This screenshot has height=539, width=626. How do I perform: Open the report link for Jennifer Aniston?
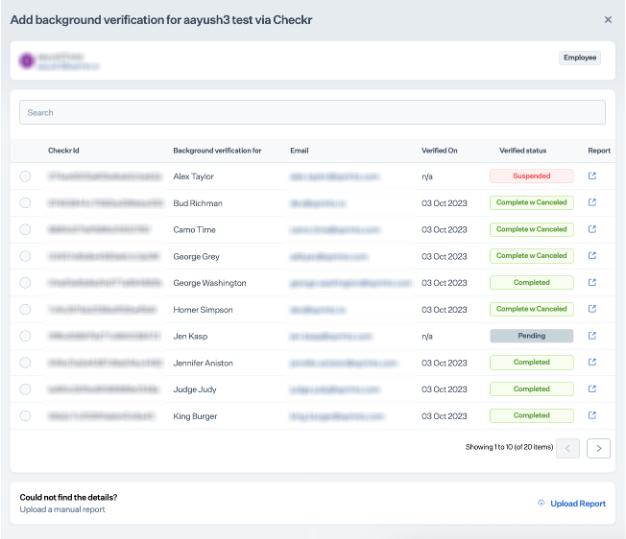click(592, 362)
